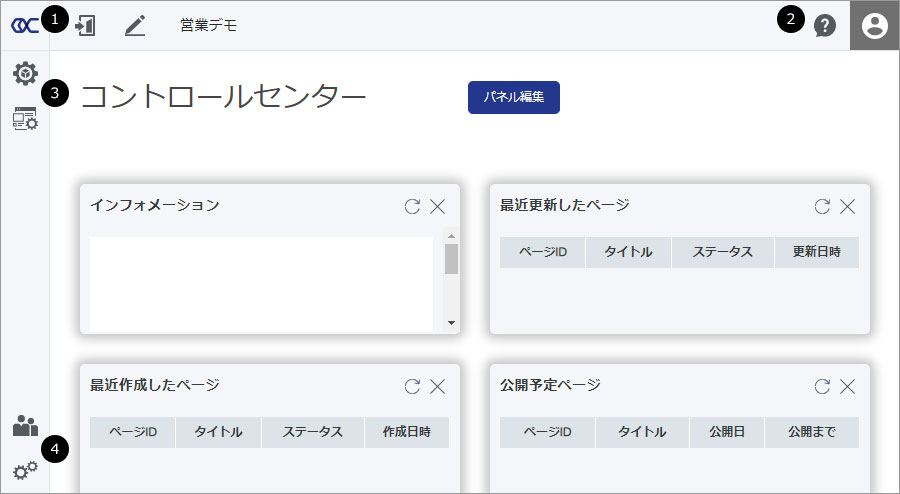
Task: Click the 営業デモ site name
Action: (208, 26)
